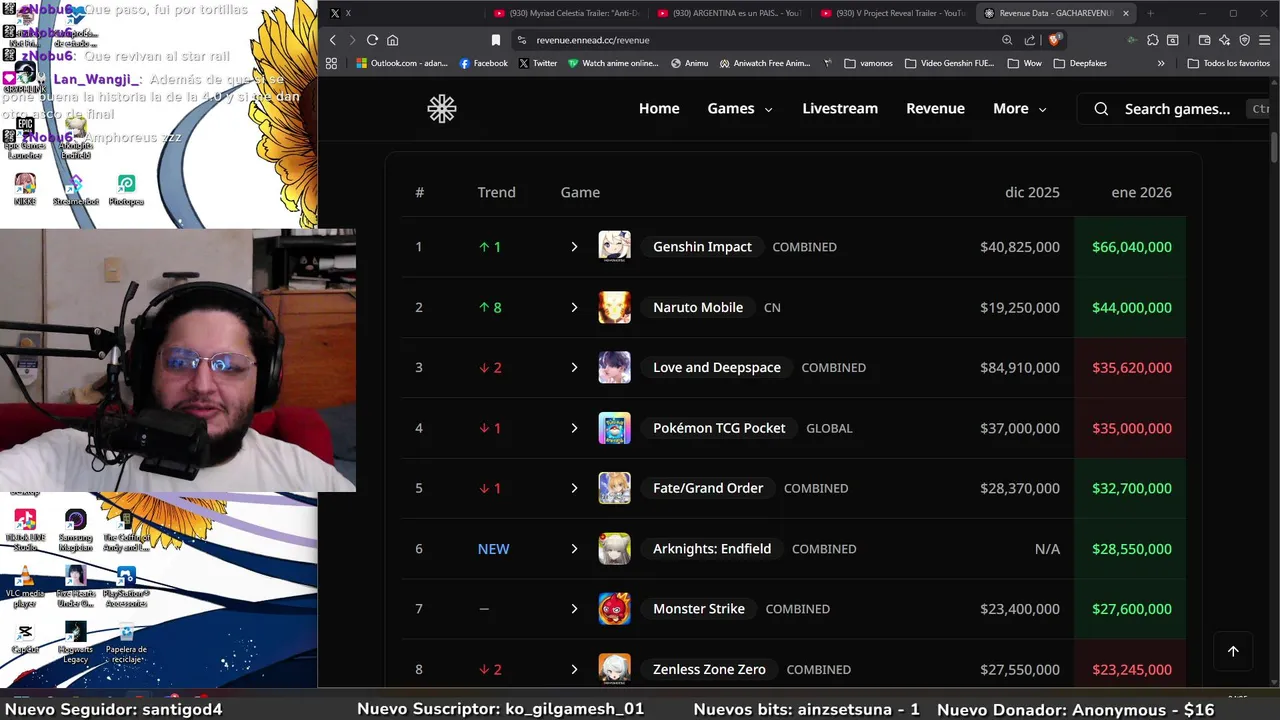Click the $66,040,000 Genshin Impact revenue cell
Image resolution: width=1280 pixels, height=720 pixels.
(x=1131, y=247)
